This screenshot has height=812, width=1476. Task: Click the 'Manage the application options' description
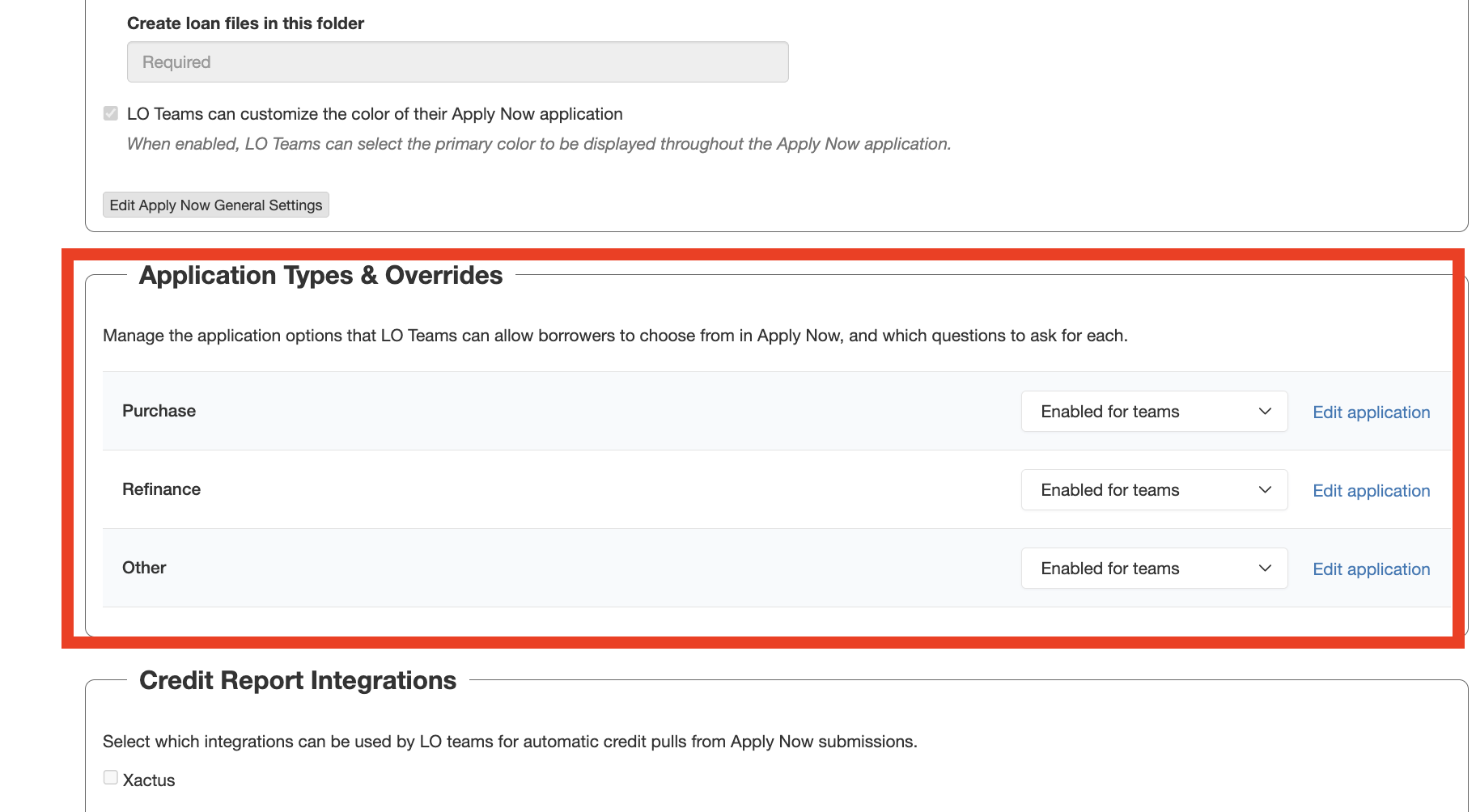coord(615,336)
